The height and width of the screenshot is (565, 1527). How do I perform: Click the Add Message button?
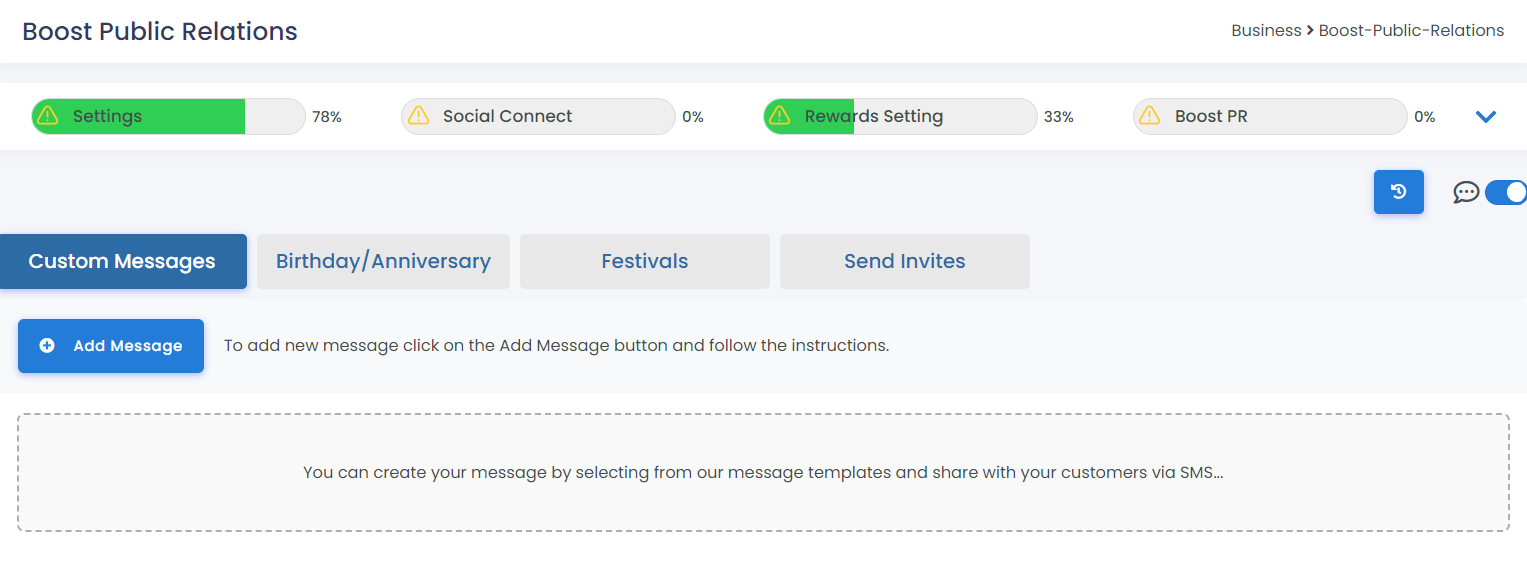tap(111, 346)
